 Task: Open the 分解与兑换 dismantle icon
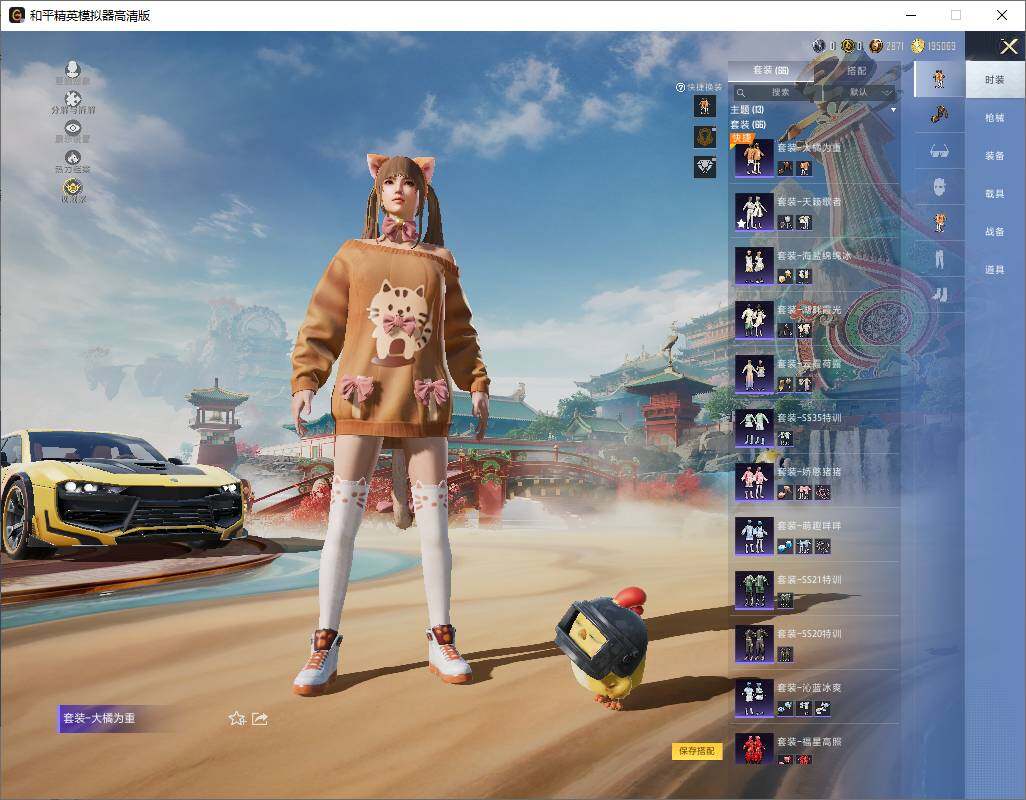tap(73, 97)
